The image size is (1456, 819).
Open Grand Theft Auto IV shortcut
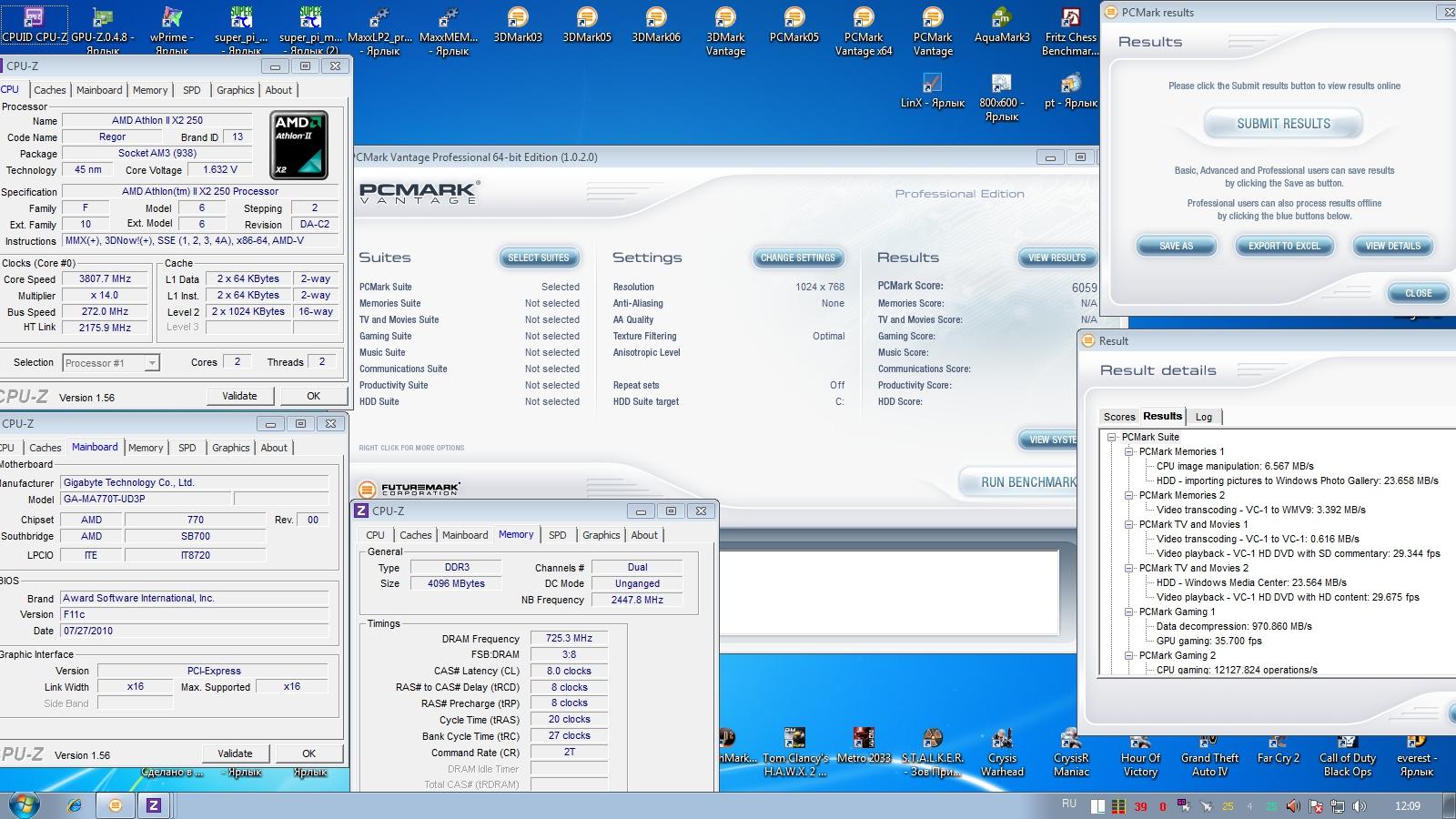tap(1209, 753)
